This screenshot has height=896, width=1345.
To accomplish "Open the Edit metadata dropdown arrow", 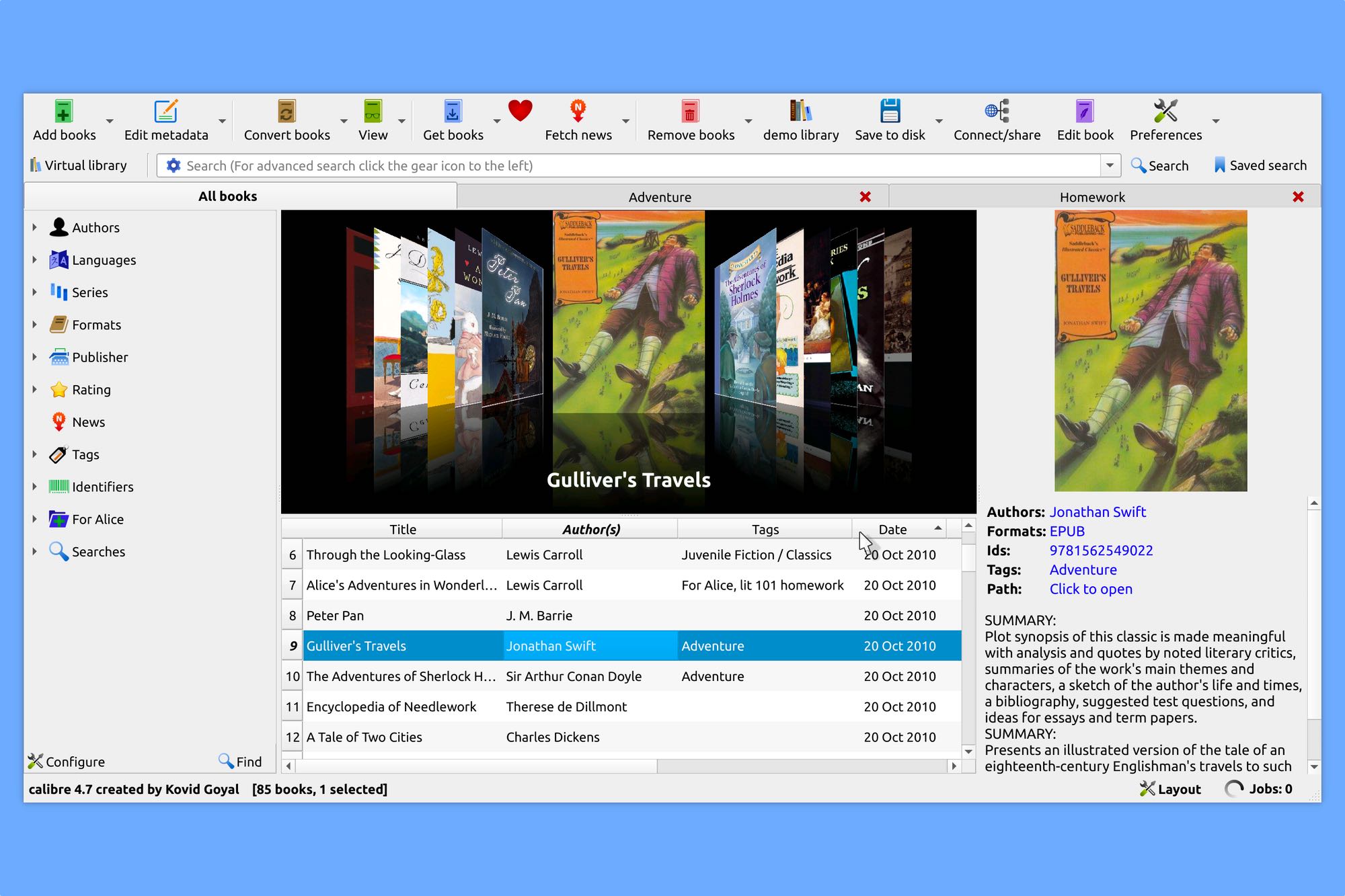I will coord(222,121).
